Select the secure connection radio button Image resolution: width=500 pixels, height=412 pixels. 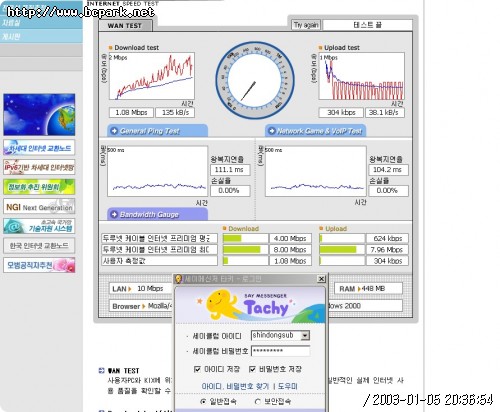pyautogui.click(x=257, y=402)
